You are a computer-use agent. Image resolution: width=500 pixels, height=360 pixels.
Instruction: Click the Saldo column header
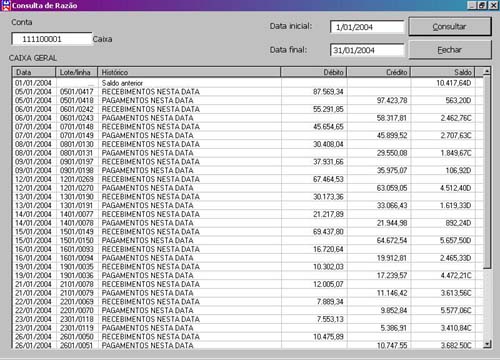tap(443, 72)
